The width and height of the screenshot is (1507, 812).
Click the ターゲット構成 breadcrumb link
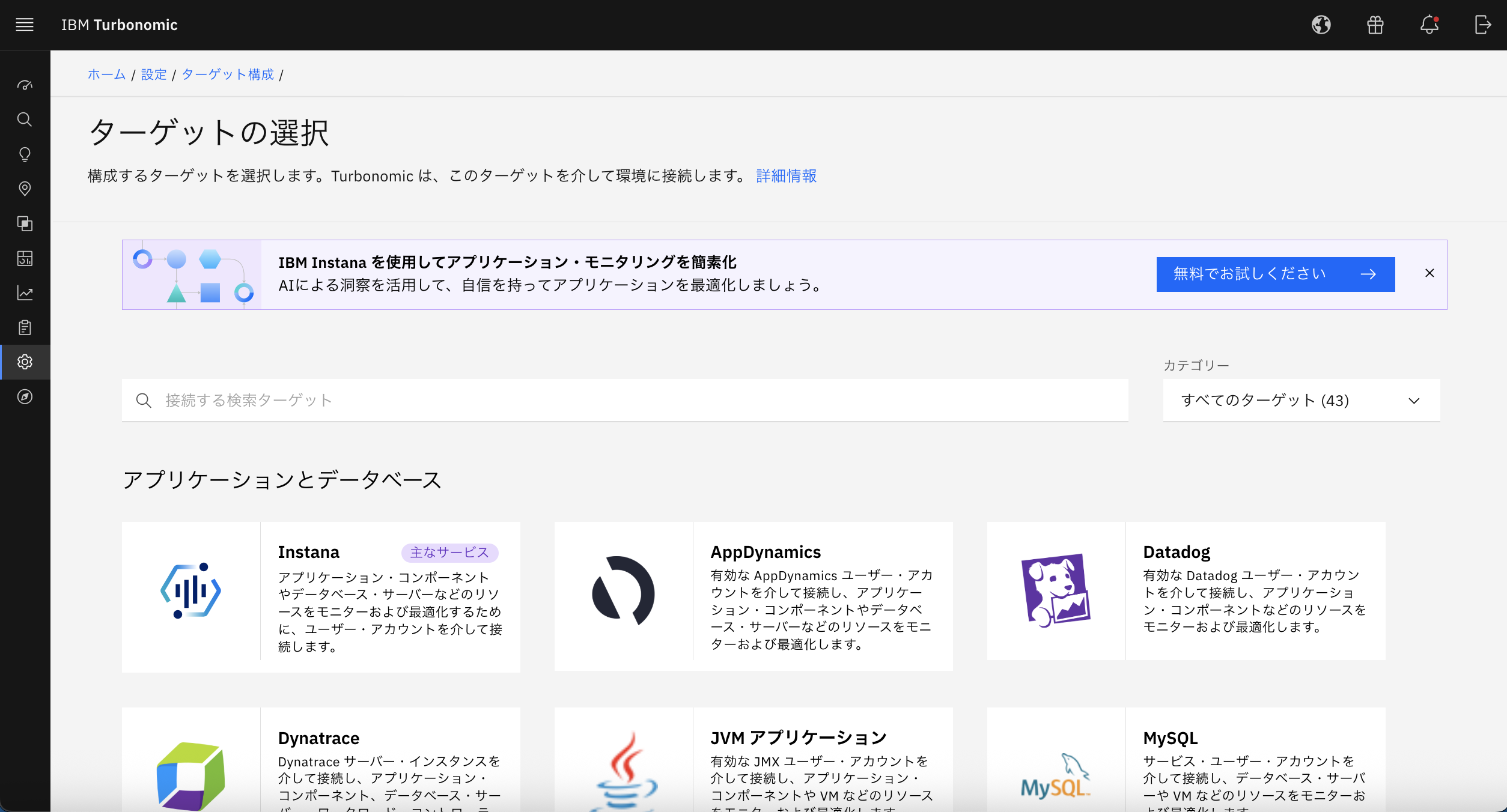(x=228, y=74)
